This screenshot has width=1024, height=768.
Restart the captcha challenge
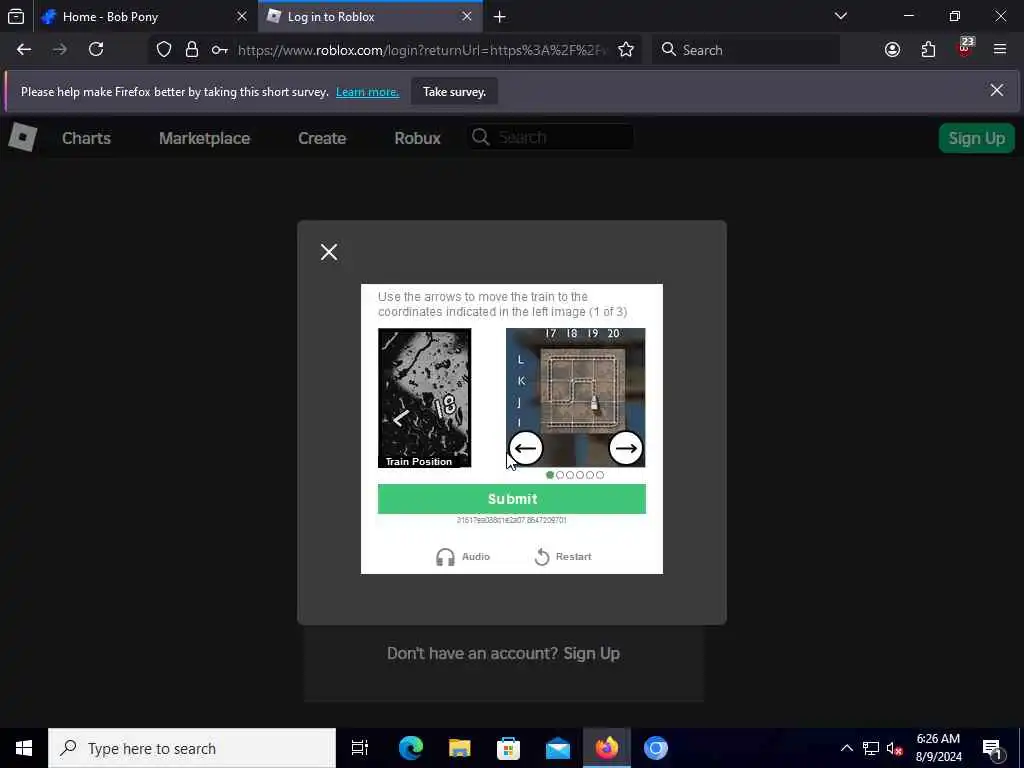tap(562, 556)
